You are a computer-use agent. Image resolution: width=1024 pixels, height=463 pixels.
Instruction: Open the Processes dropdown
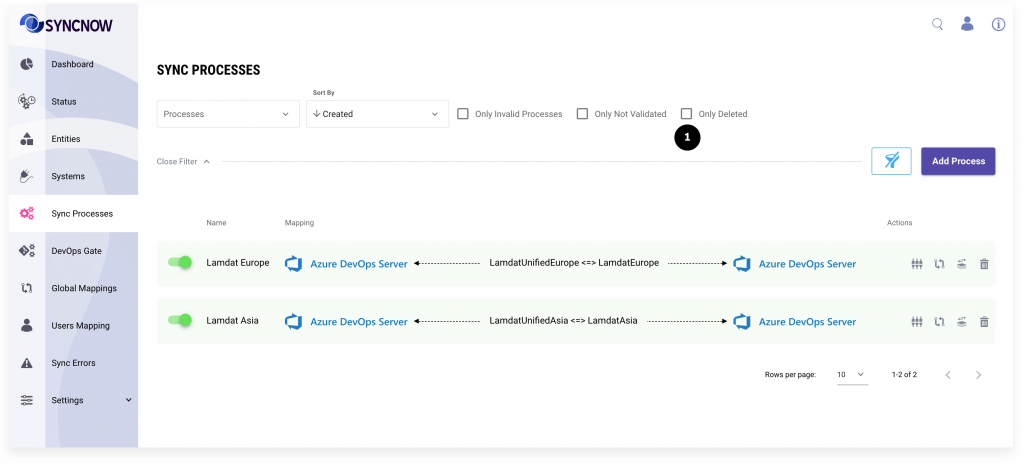pos(228,114)
